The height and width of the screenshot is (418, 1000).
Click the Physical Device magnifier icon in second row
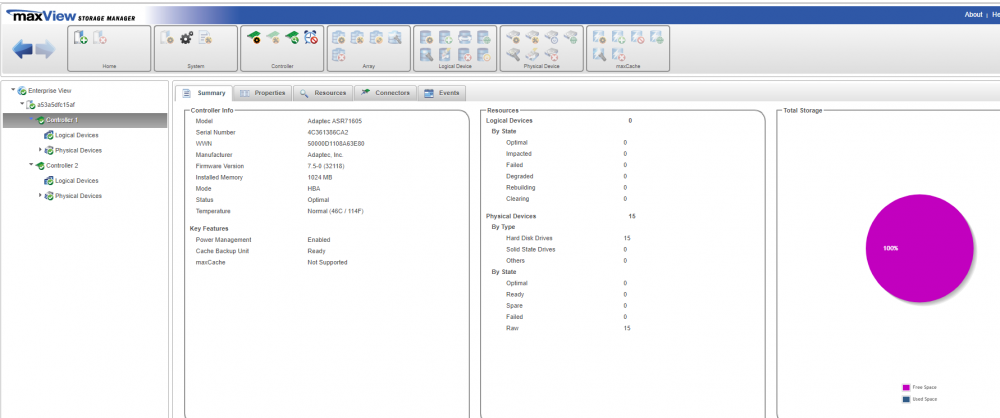(x=514, y=55)
